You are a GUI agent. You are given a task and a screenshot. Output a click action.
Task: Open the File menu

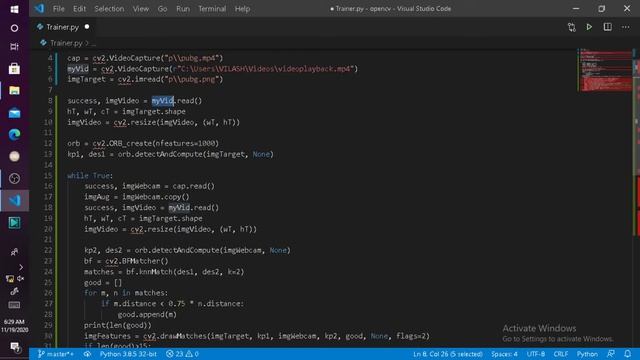[58, 9]
